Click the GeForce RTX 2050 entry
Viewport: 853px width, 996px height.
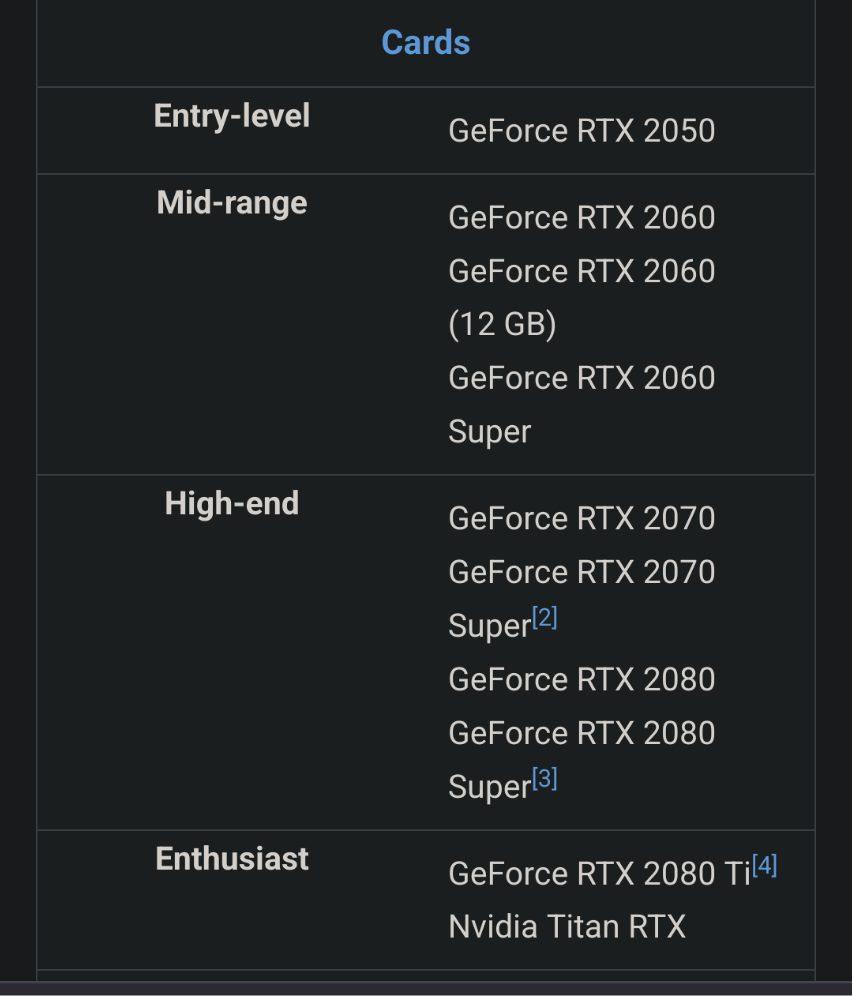click(581, 131)
